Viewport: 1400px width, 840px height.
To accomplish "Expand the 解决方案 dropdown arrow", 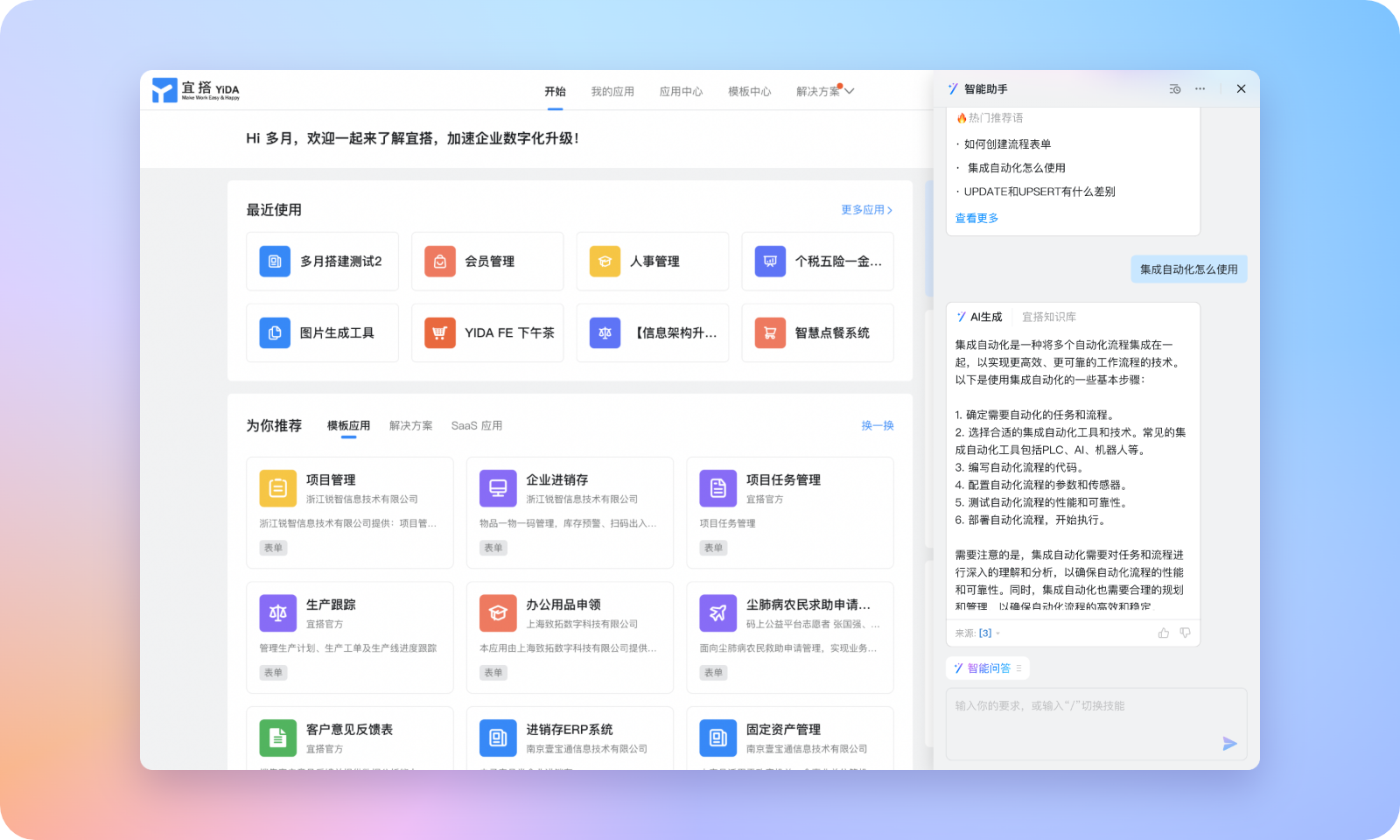I will [x=849, y=91].
